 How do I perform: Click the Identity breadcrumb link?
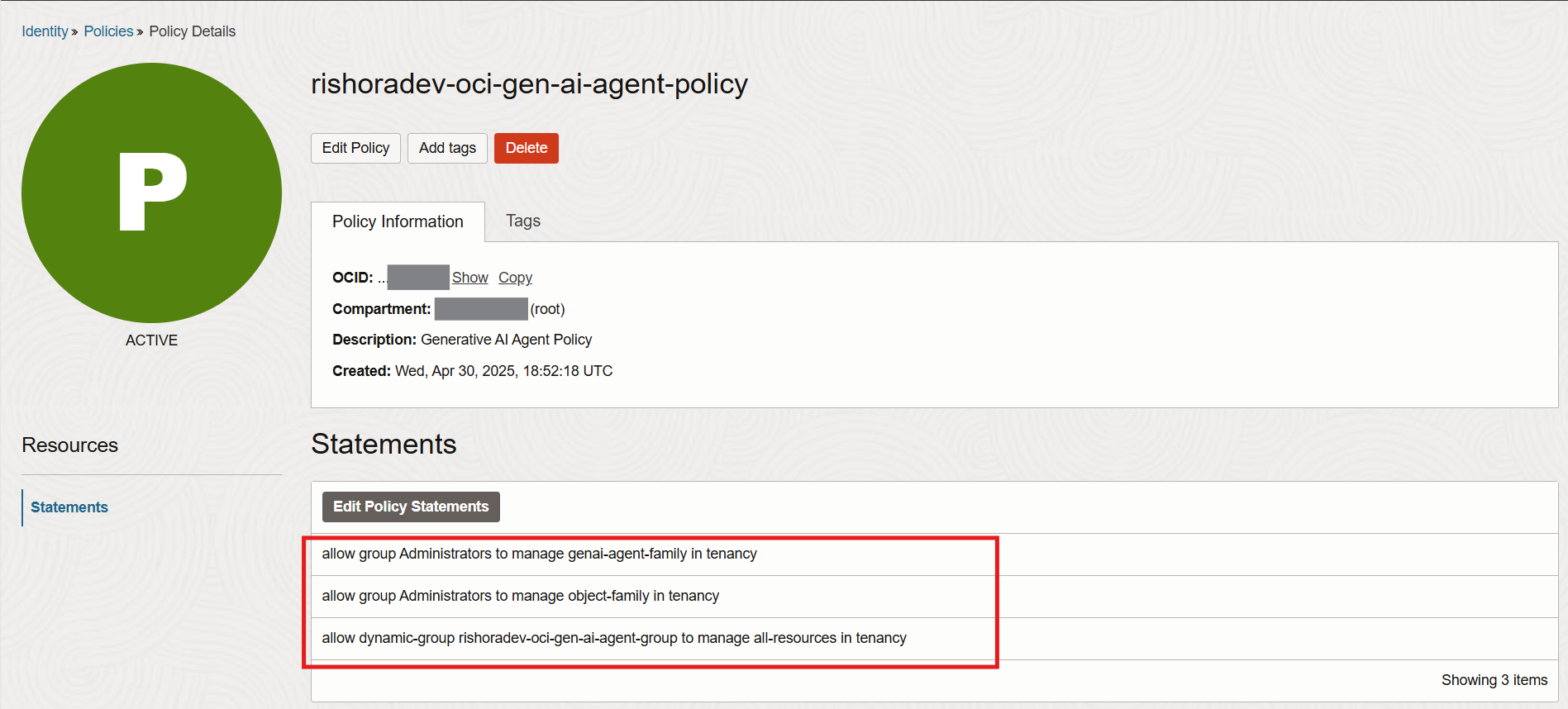pyautogui.click(x=45, y=31)
